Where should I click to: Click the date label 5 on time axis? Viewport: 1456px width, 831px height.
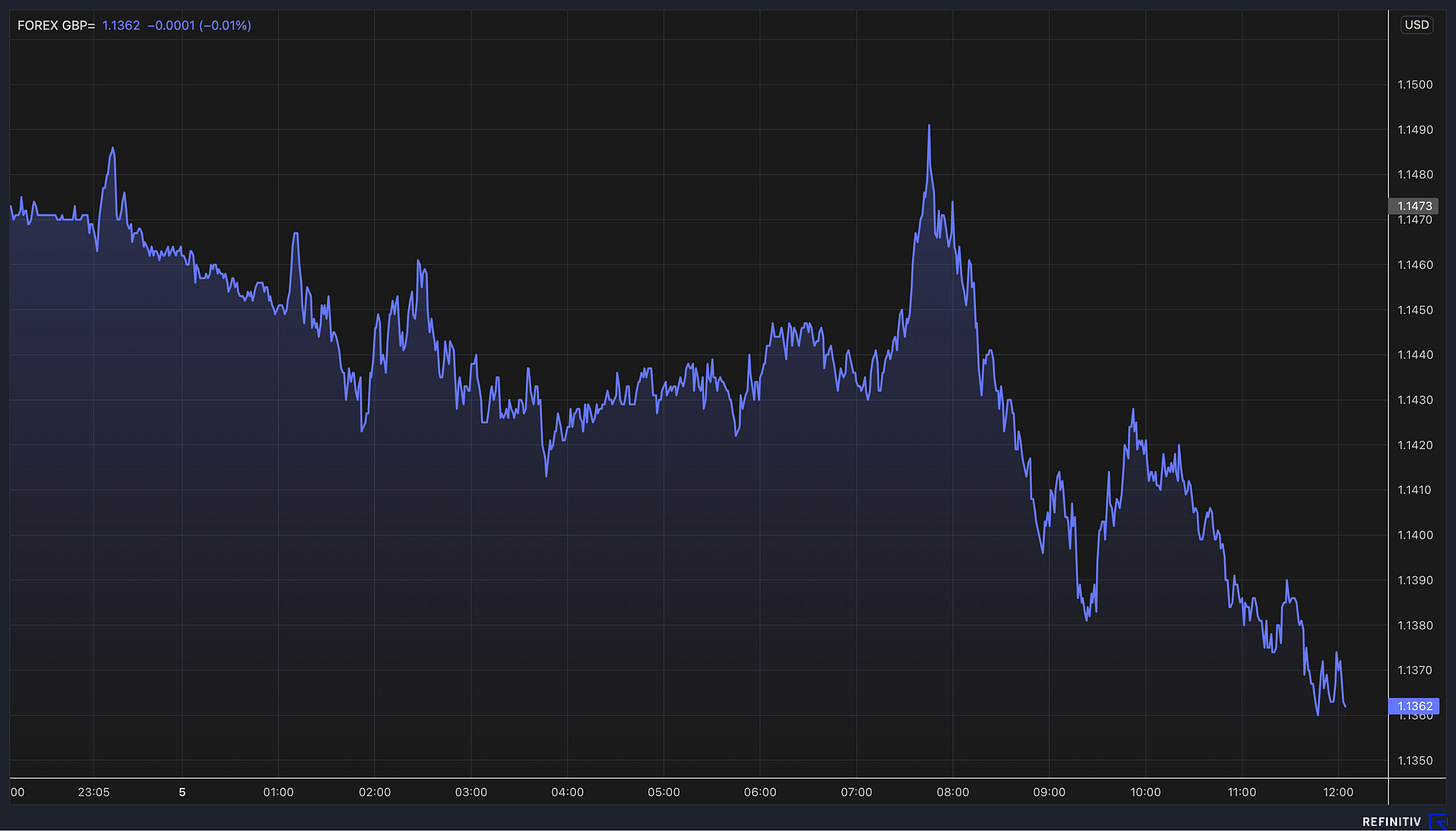pos(182,792)
